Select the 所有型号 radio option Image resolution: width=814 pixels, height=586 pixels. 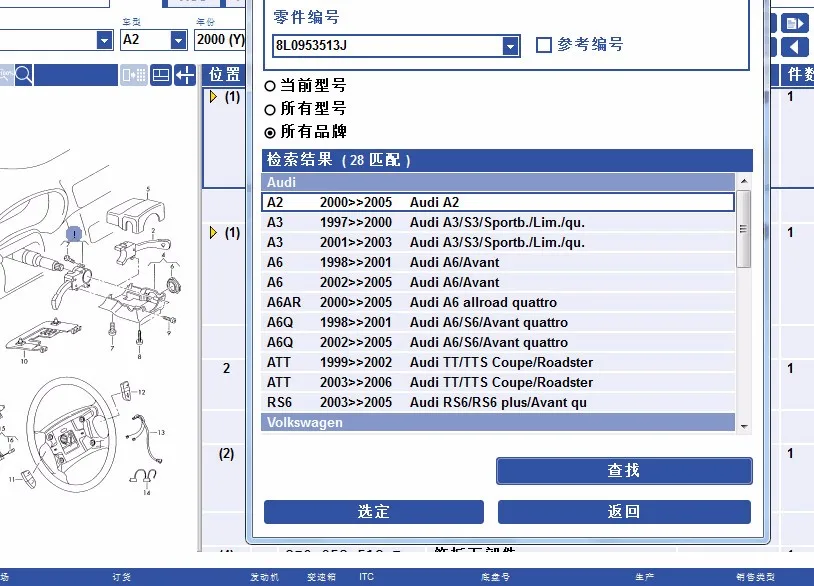click(x=269, y=110)
